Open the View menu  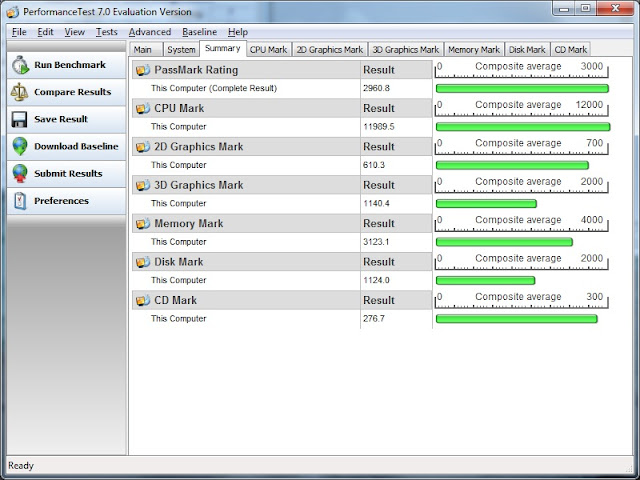point(75,32)
